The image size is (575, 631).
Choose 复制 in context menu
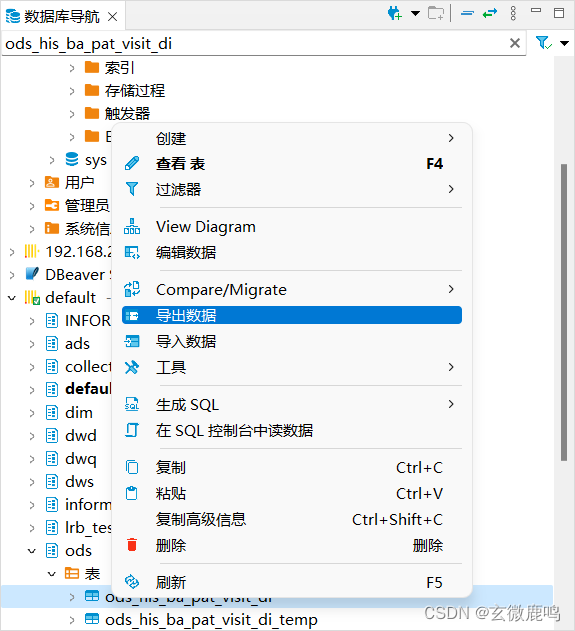[x=292, y=468]
